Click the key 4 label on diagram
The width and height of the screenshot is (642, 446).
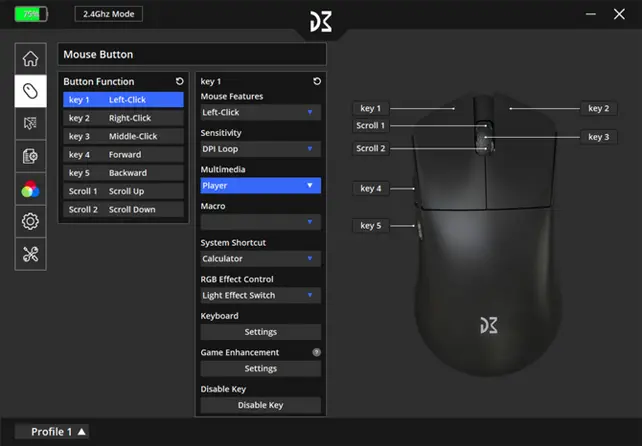tap(371, 188)
